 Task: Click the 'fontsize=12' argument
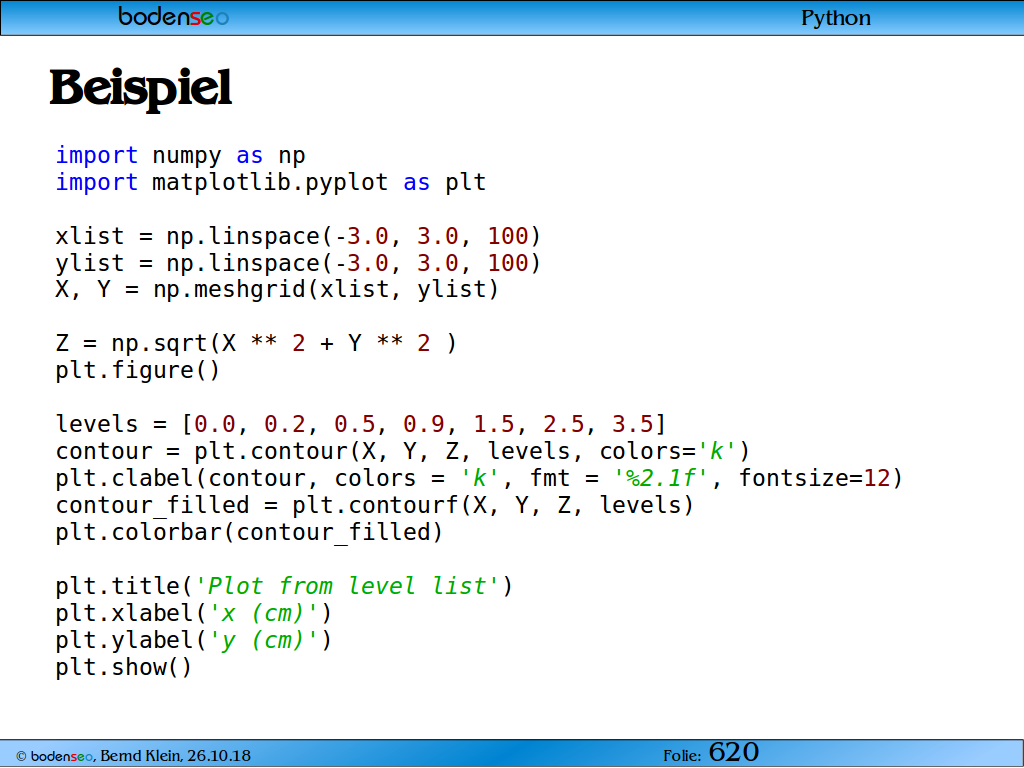(814, 479)
